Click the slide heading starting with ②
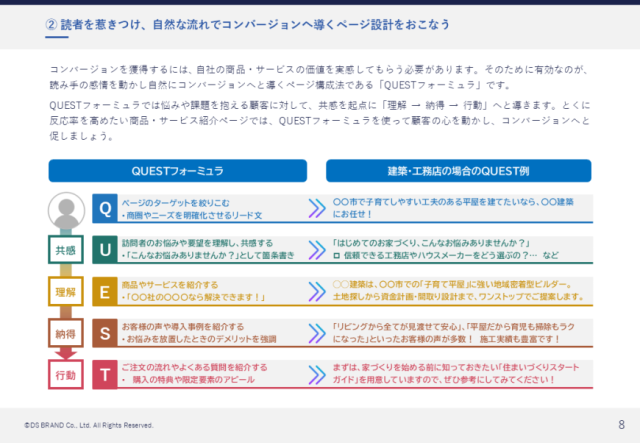640x443 pixels. coord(248,24)
